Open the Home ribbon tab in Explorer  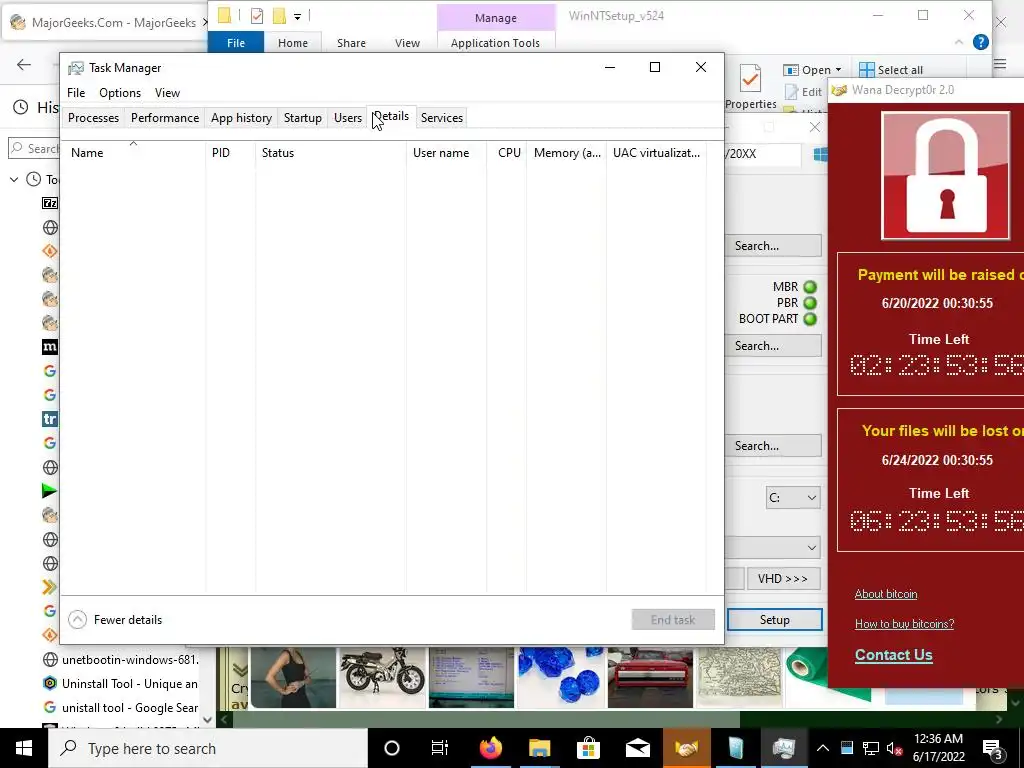(x=293, y=43)
